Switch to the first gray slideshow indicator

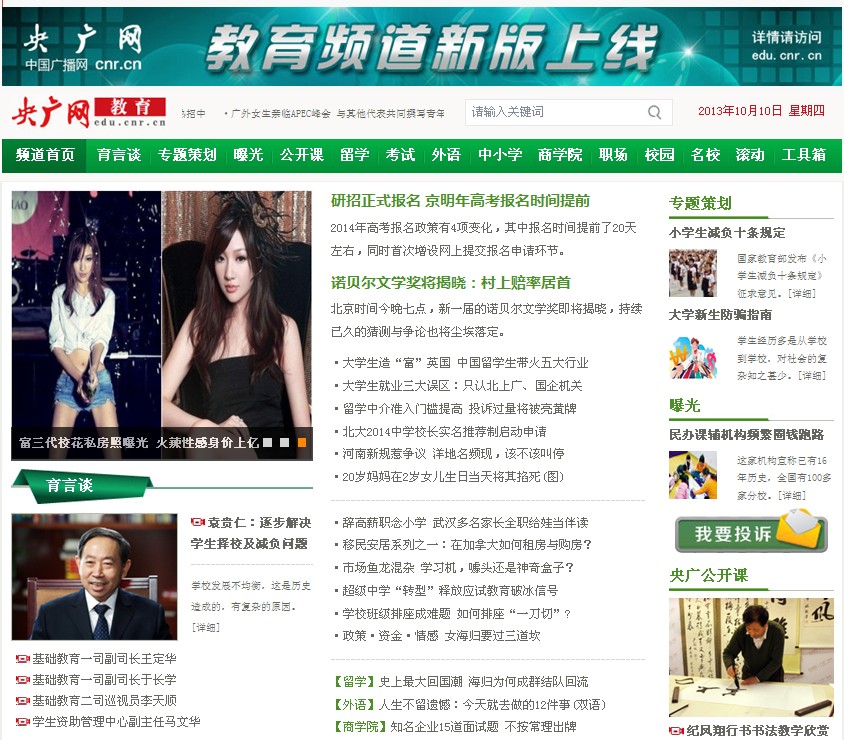pos(267,442)
